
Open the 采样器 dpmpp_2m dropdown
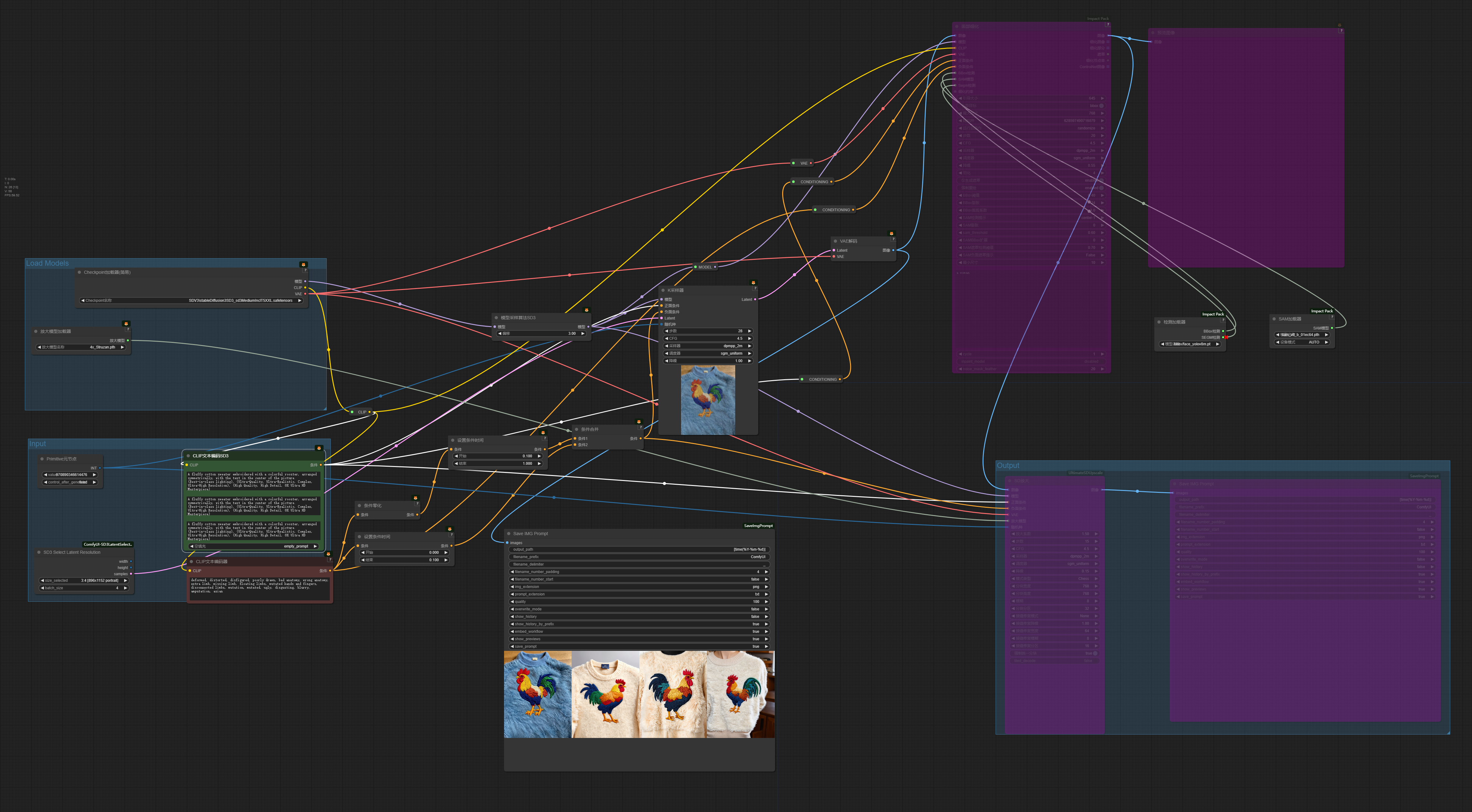point(708,346)
